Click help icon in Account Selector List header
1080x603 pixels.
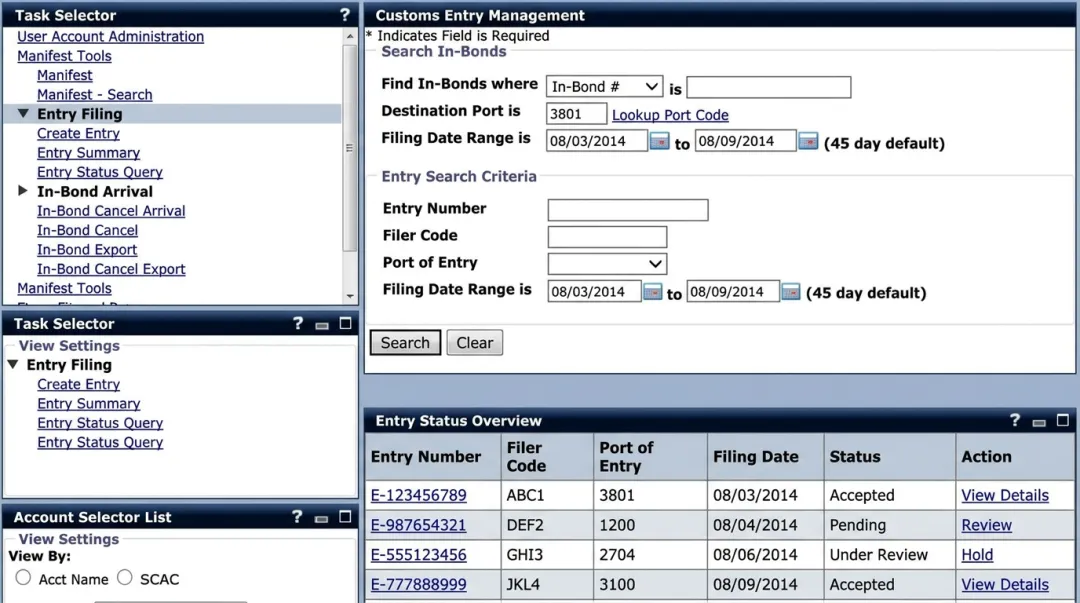click(297, 517)
